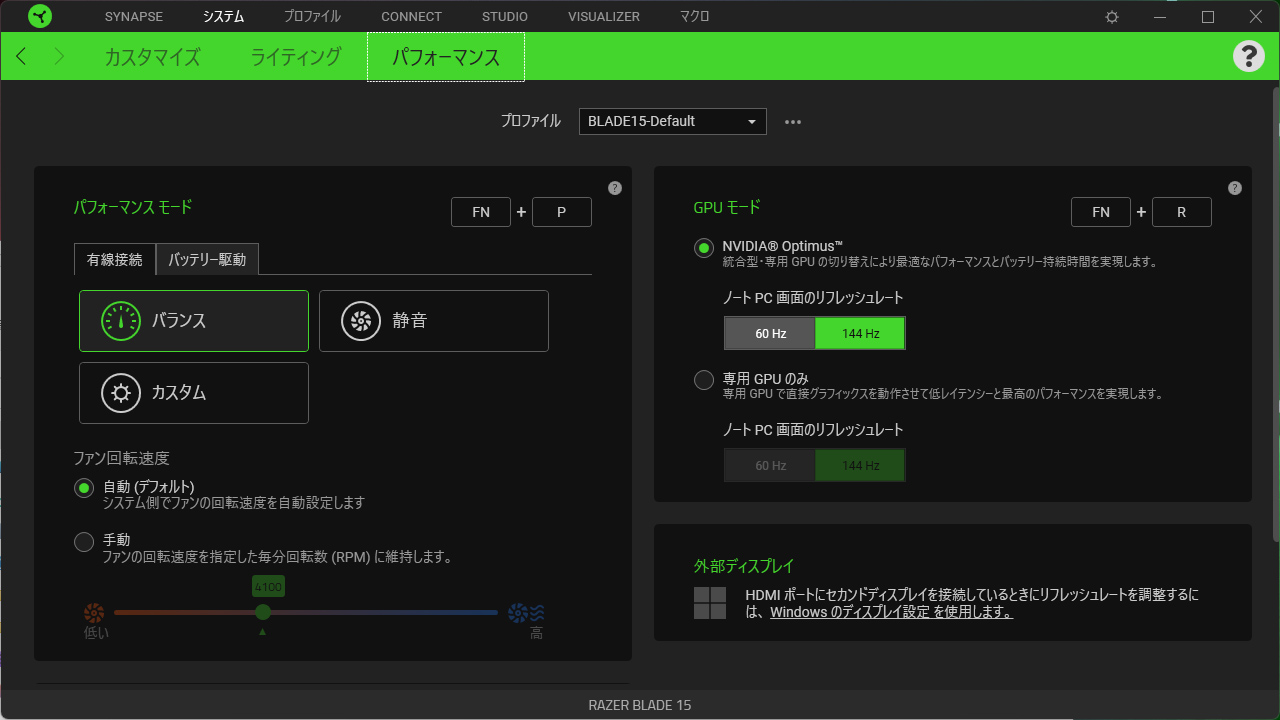
Task: Switch to カスタマイズ tab
Action: (153, 57)
